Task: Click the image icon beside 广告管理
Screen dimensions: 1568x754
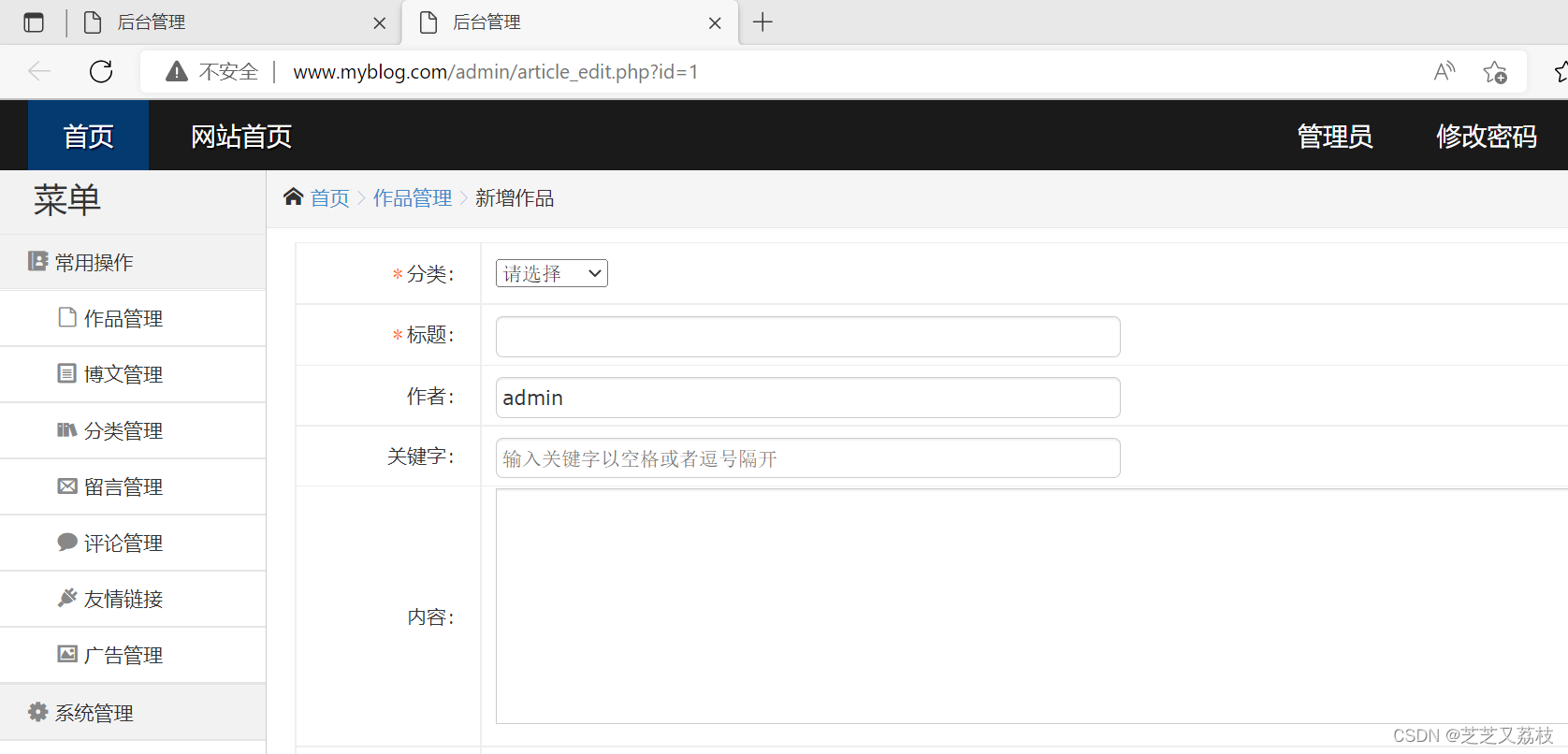Action: [67, 654]
